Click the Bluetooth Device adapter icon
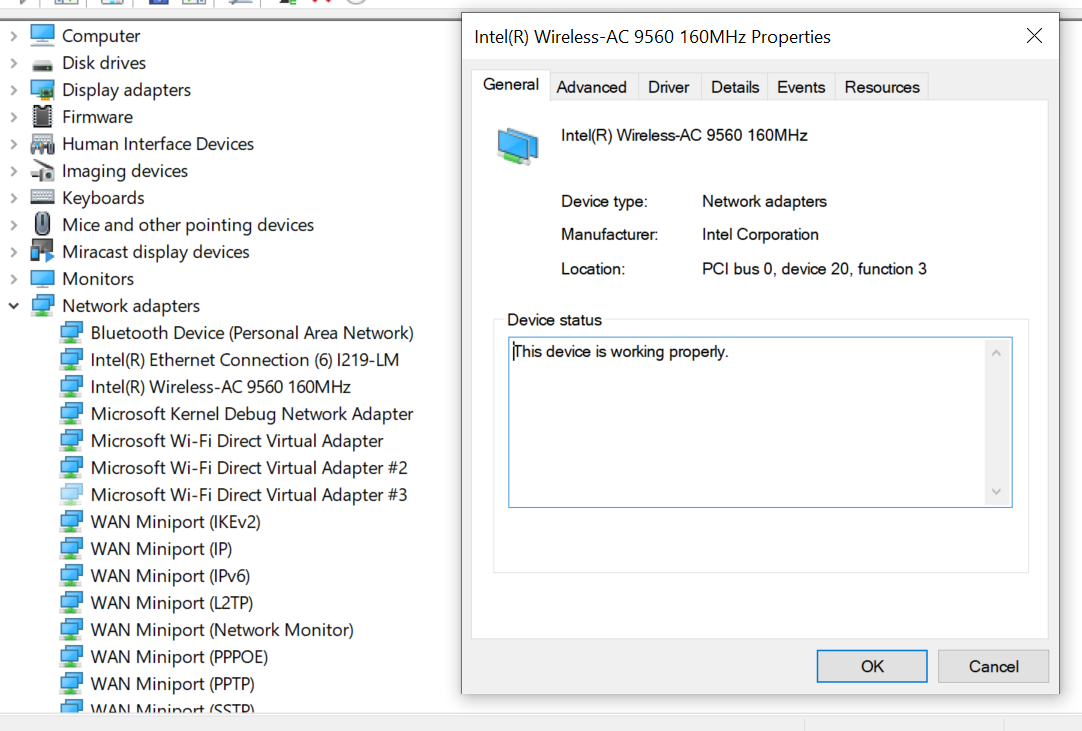The height and width of the screenshot is (731, 1082). click(71, 333)
